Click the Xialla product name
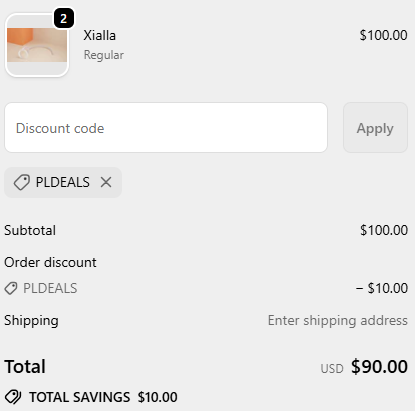 click(99, 35)
